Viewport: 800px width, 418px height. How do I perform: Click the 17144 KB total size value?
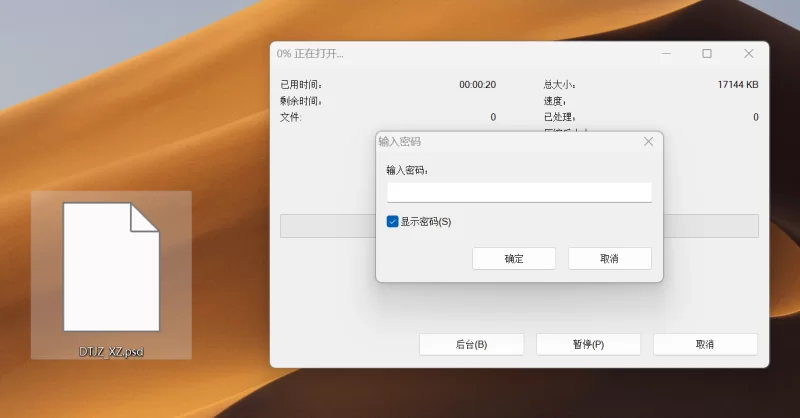click(x=737, y=85)
